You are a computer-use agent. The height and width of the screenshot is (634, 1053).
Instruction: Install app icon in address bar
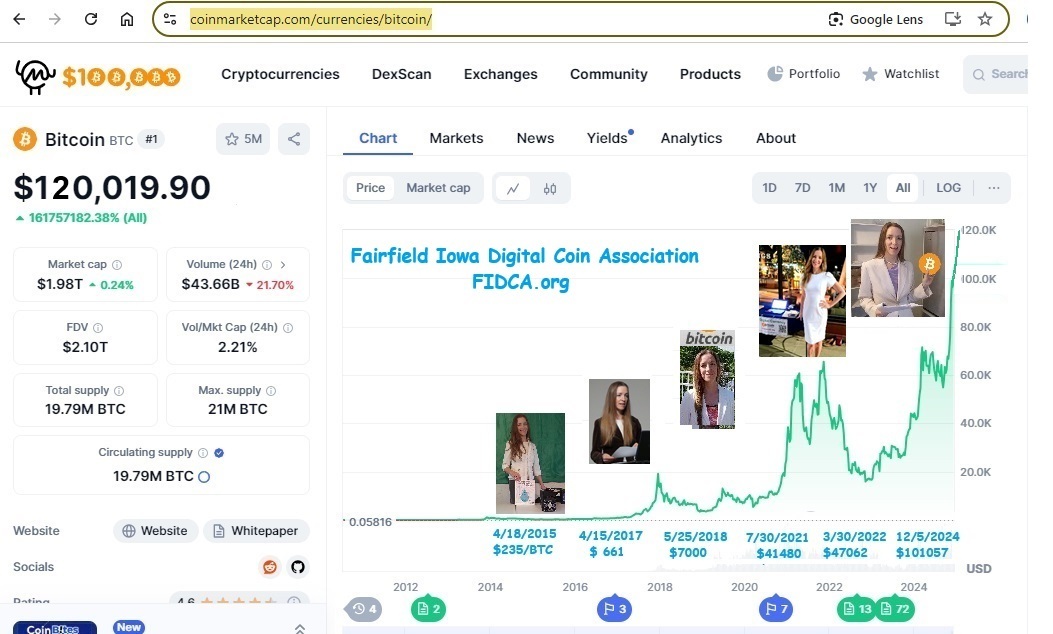[x=953, y=19]
